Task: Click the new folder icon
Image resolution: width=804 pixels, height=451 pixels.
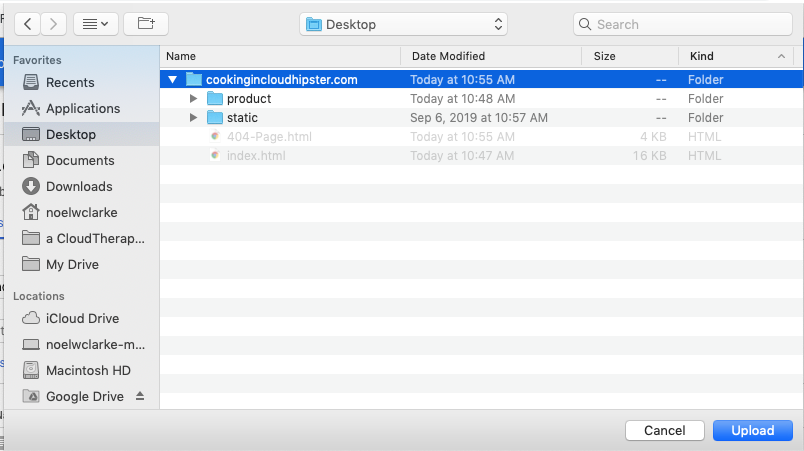Action: pos(146,23)
